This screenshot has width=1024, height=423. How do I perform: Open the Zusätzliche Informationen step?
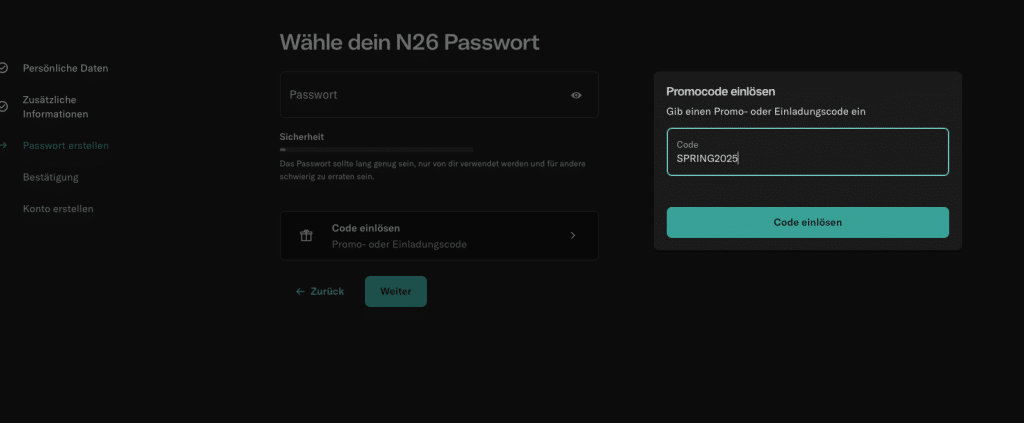(56, 107)
